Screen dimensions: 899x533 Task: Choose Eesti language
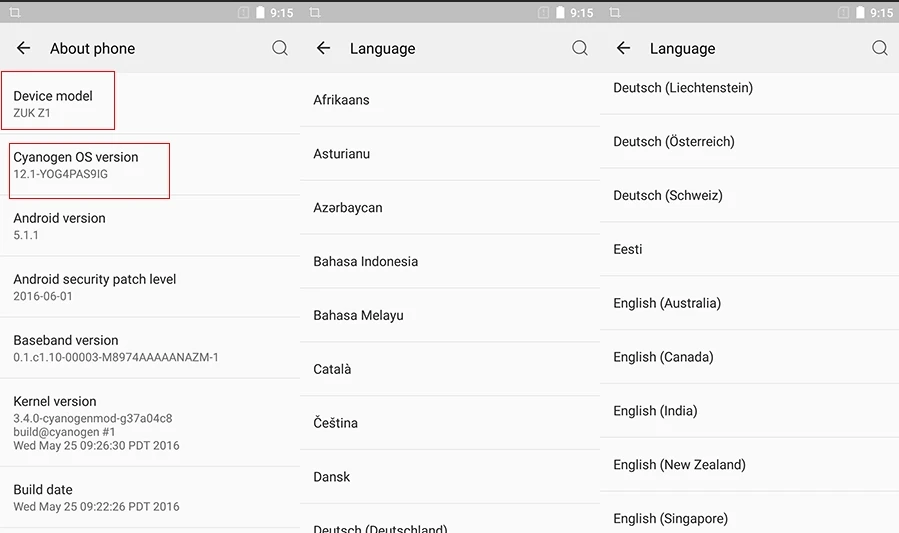(749, 249)
